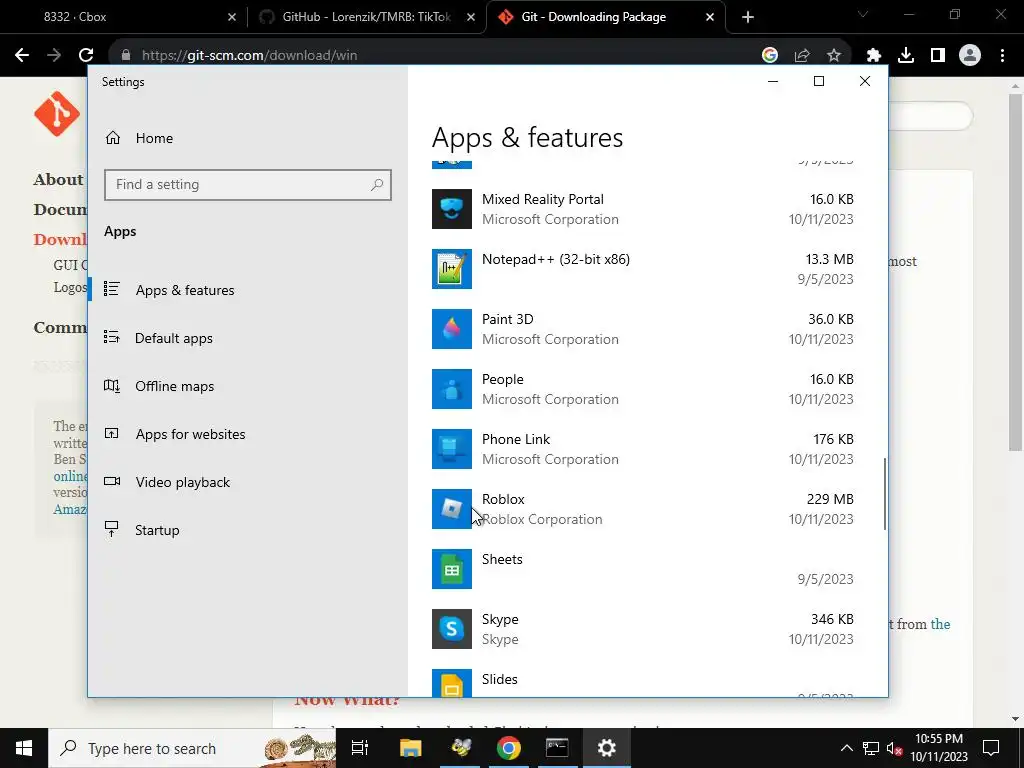1024x768 pixels.
Task: Click the Skype app icon
Action: click(x=451, y=630)
